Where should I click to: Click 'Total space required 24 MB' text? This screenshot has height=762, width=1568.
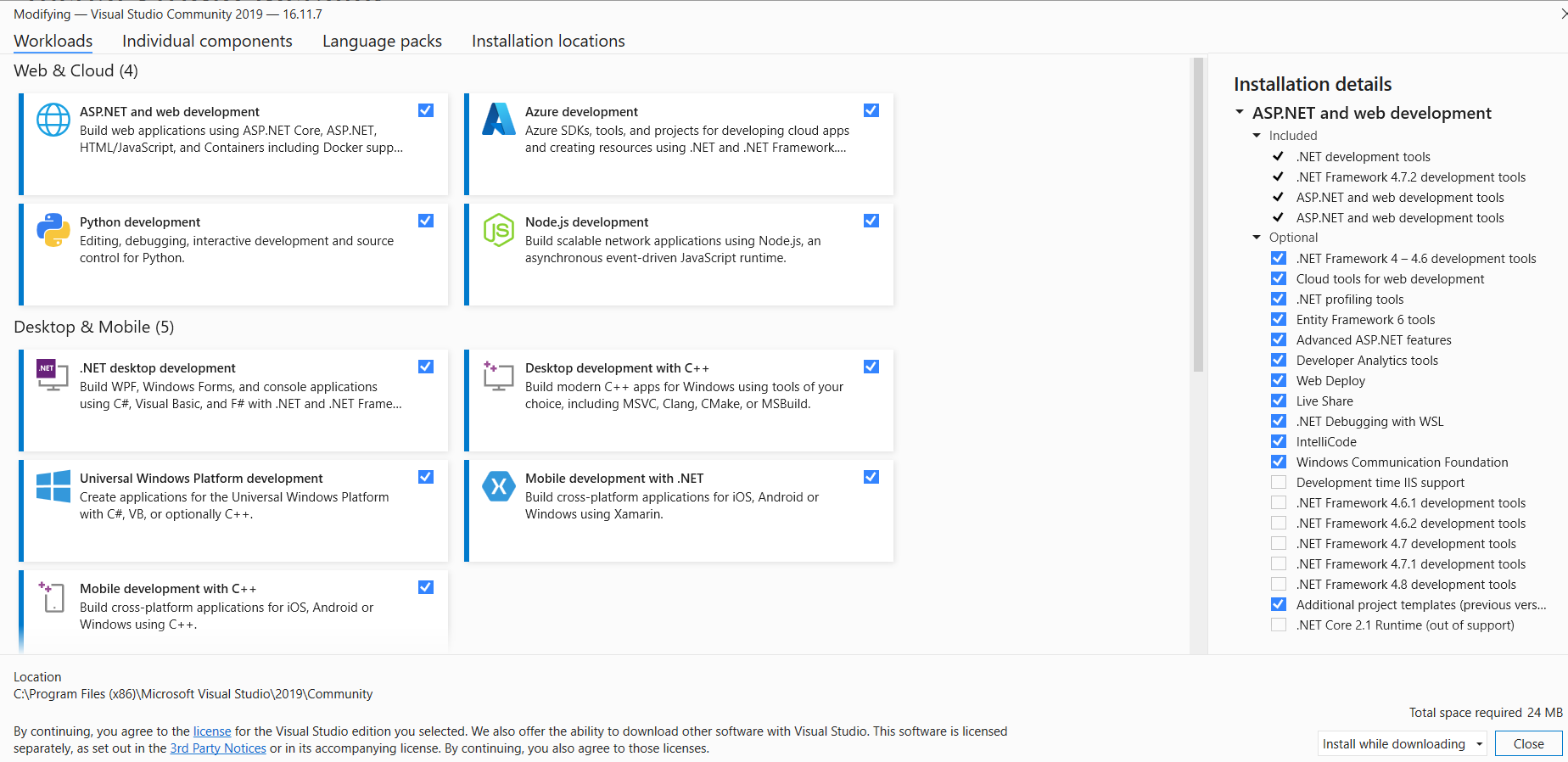1486,713
